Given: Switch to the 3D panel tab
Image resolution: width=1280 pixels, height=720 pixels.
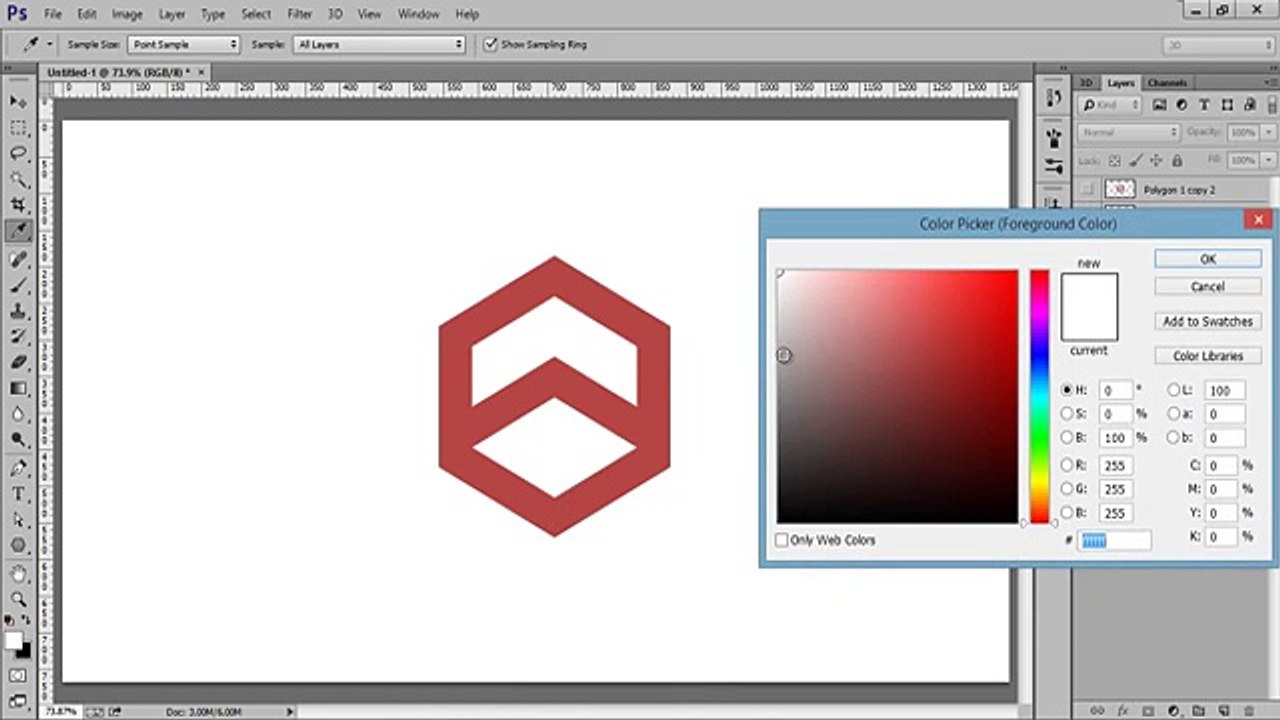Looking at the screenshot, I should coord(1087,83).
